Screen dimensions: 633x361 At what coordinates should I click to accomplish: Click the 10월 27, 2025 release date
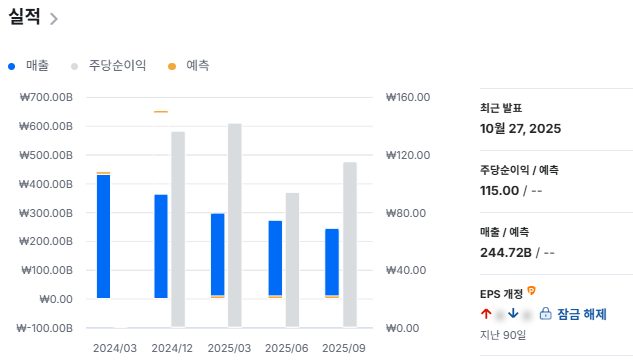pos(520,129)
